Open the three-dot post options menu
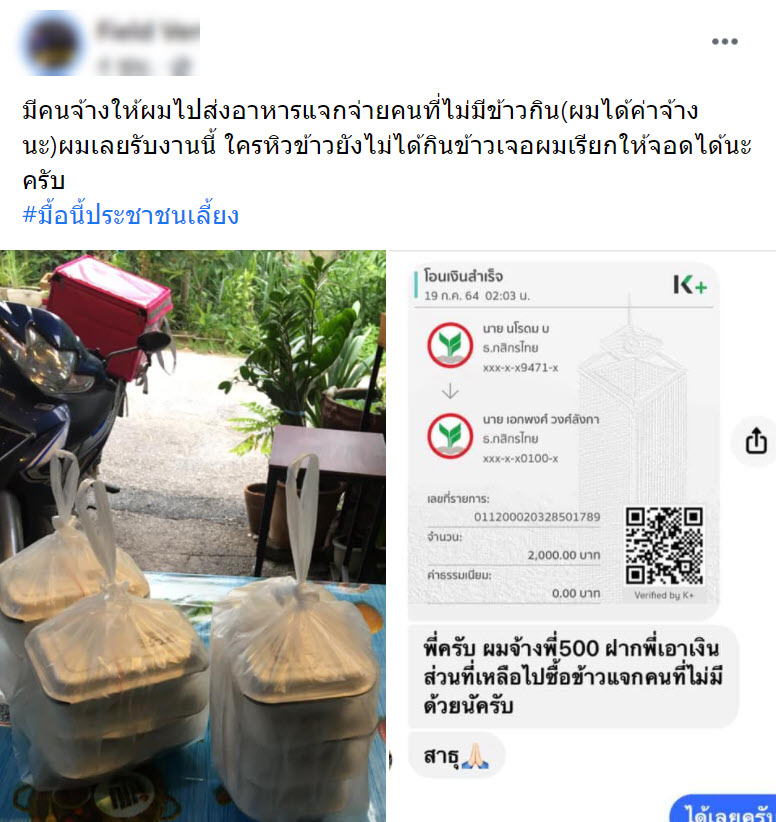The height and width of the screenshot is (822, 776). (x=725, y=41)
